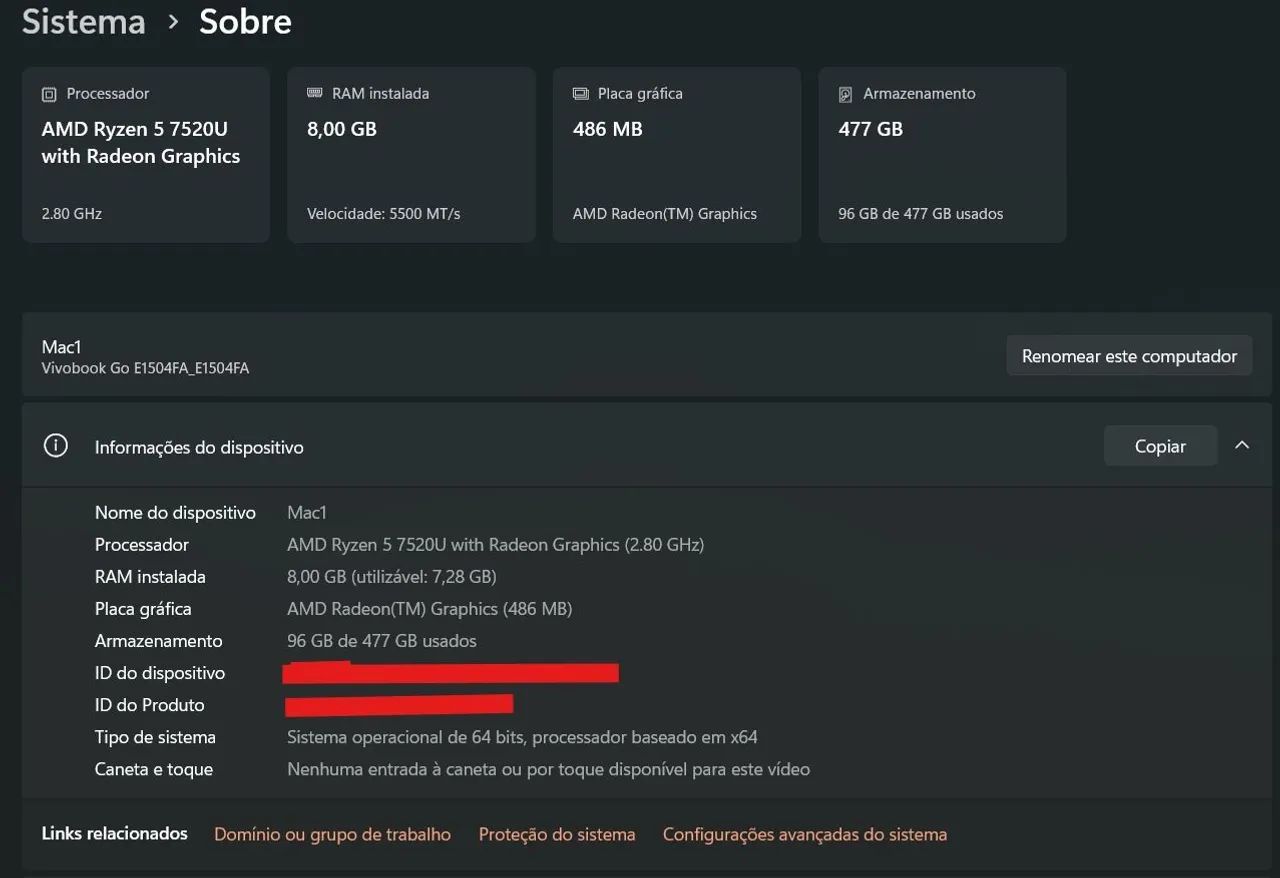Open Configurações avançadas do sistema link
The width and height of the screenshot is (1280, 878).
(x=805, y=834)
